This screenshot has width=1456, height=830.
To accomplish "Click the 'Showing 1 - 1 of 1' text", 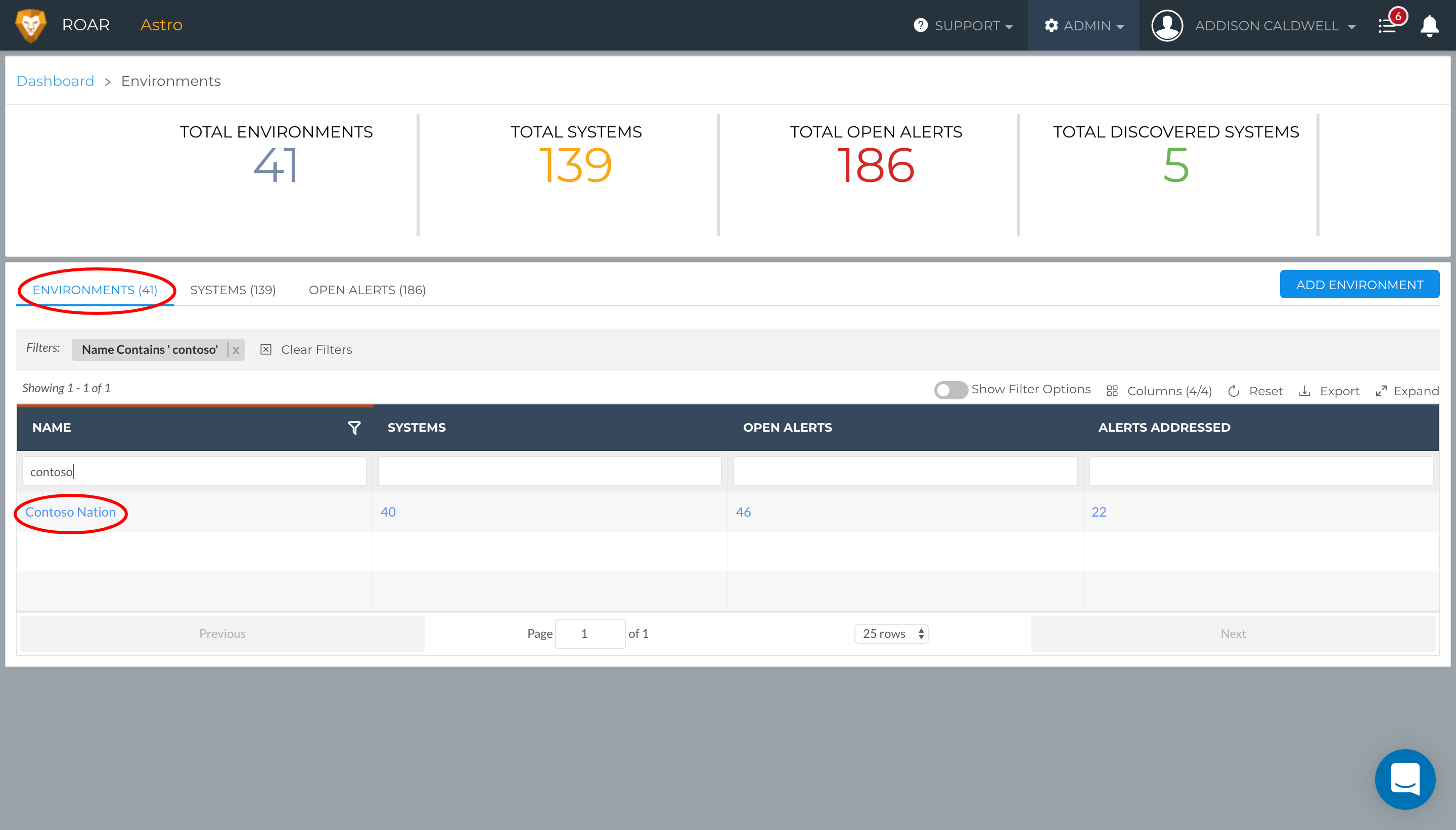I will (66, 388).
